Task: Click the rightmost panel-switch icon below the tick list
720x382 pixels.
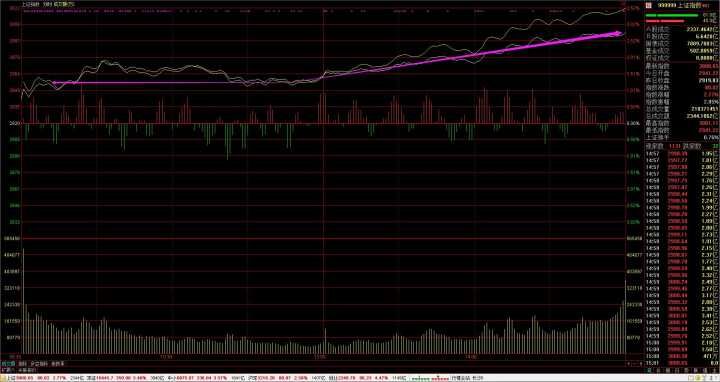Action: tap(715, 370)
